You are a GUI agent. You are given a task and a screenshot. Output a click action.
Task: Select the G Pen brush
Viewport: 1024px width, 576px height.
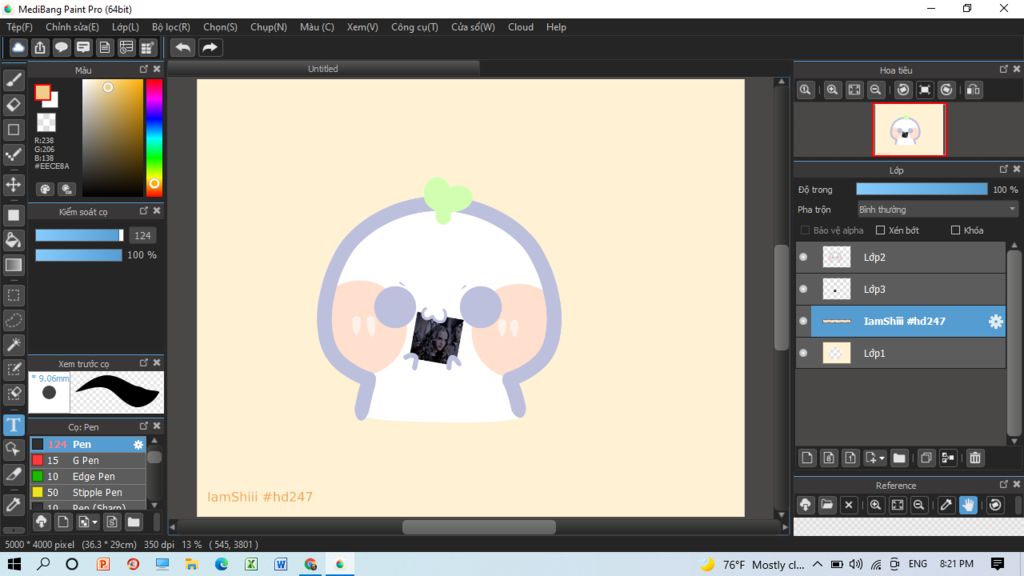[x=88, y=460]
